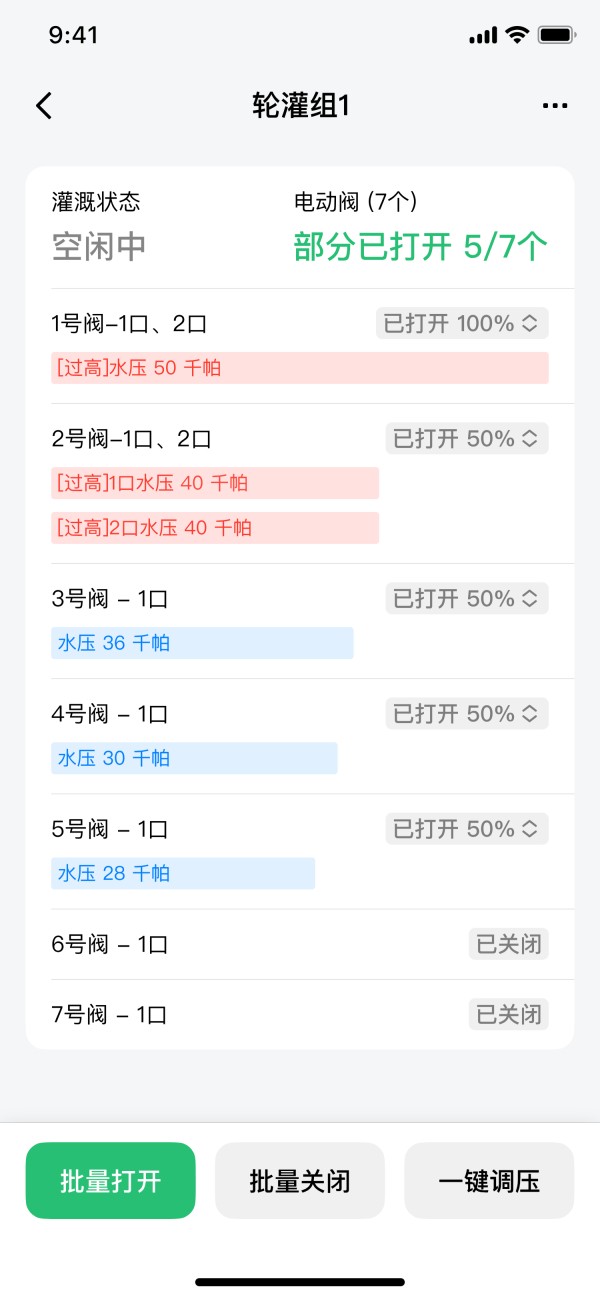The height and width of the screenshot is (1299, 600).
Task: Expand valve 2 "已打开 50%" selector
Action: [x=467, y=439]
